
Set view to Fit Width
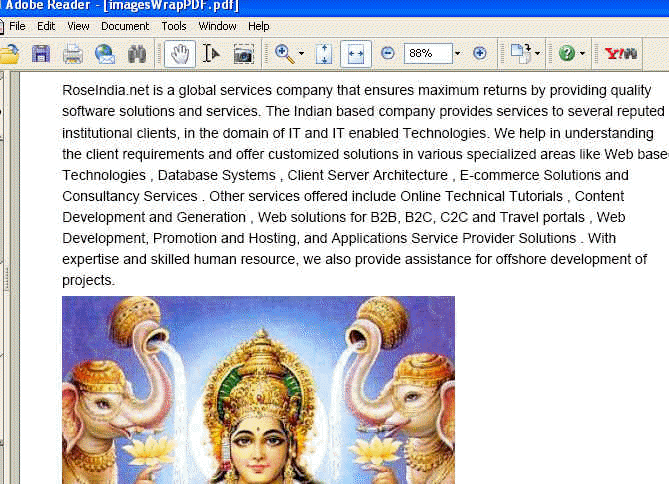click(x=356, y=54)
